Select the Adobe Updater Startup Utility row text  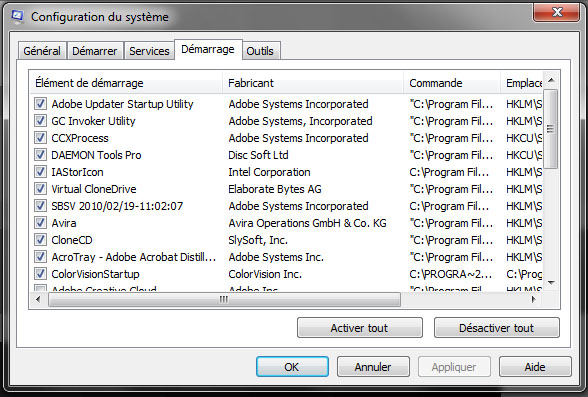point(122,104)
